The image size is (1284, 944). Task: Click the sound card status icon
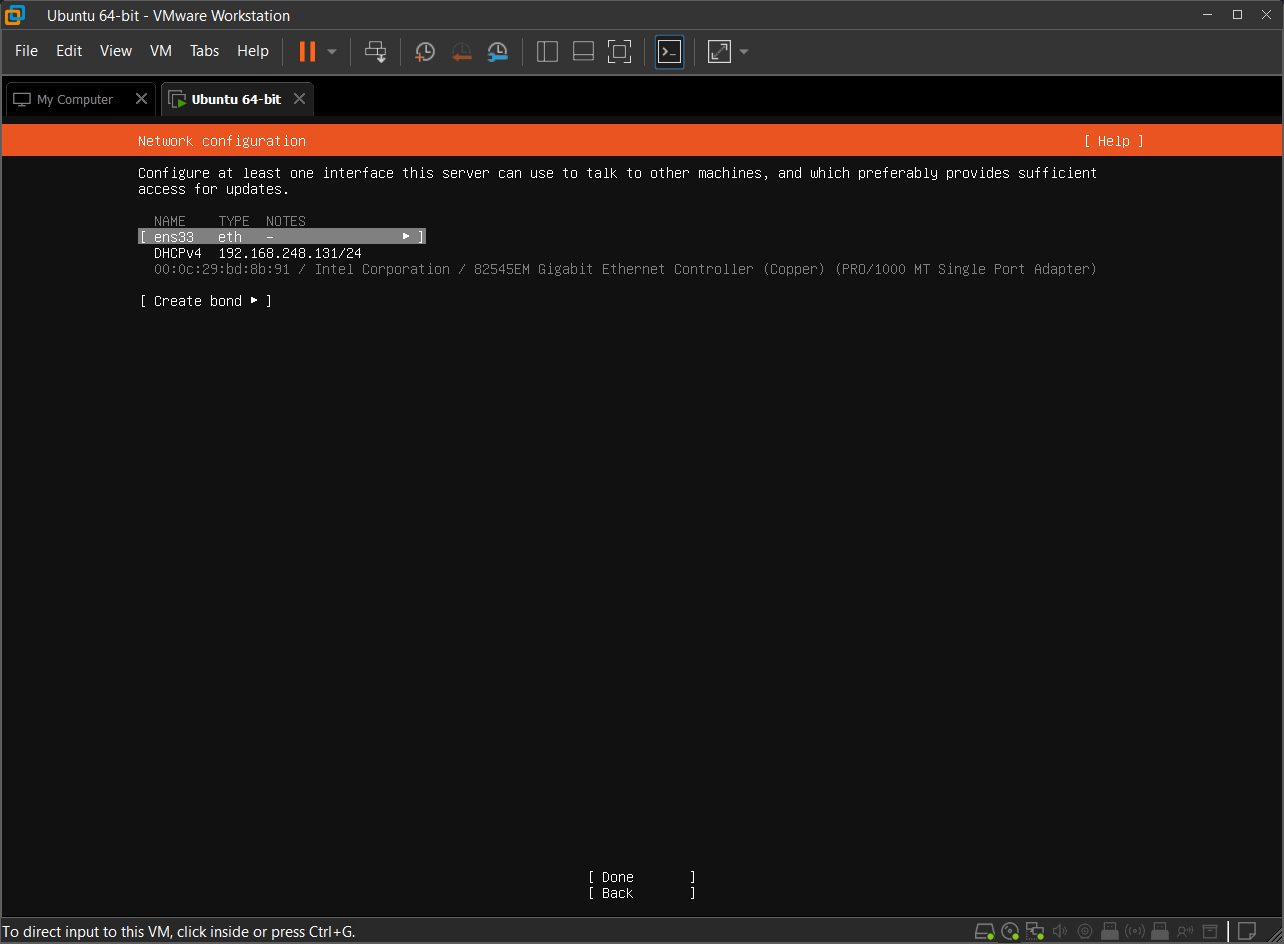[1060, 931]
